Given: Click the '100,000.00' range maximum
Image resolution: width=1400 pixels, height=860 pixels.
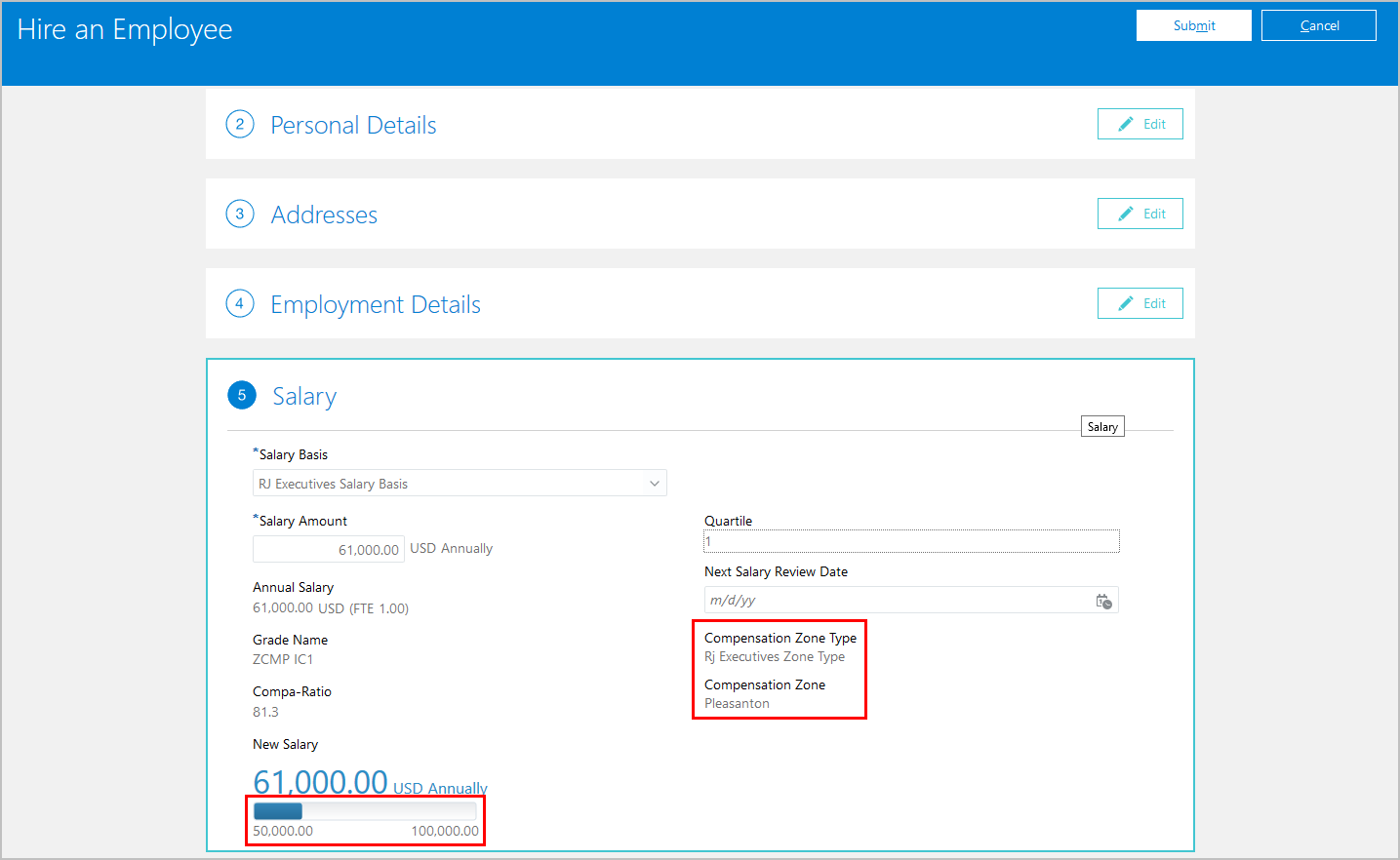Looking at the screenshot, I should click(x=445, y=831).
